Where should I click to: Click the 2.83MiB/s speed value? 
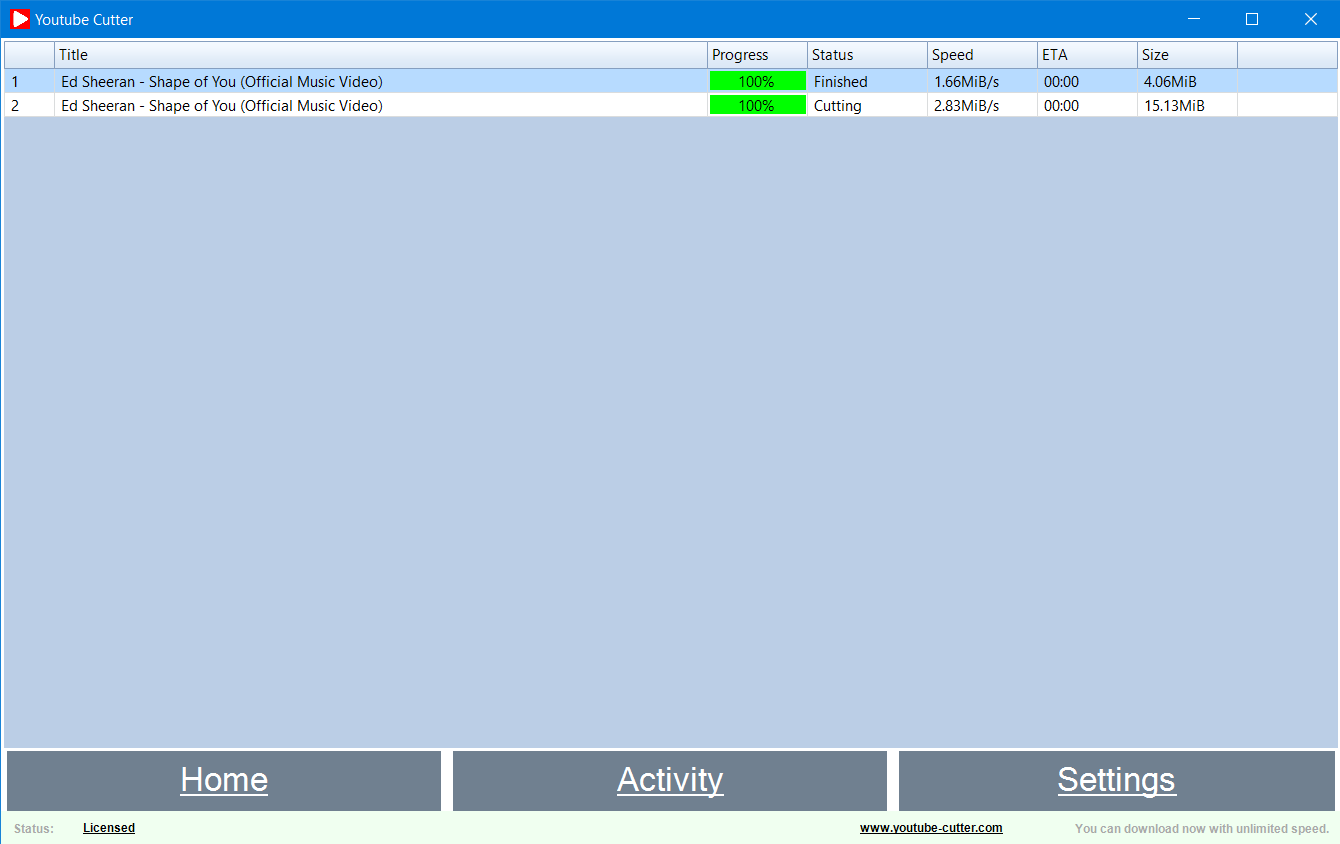coord(966,106)
